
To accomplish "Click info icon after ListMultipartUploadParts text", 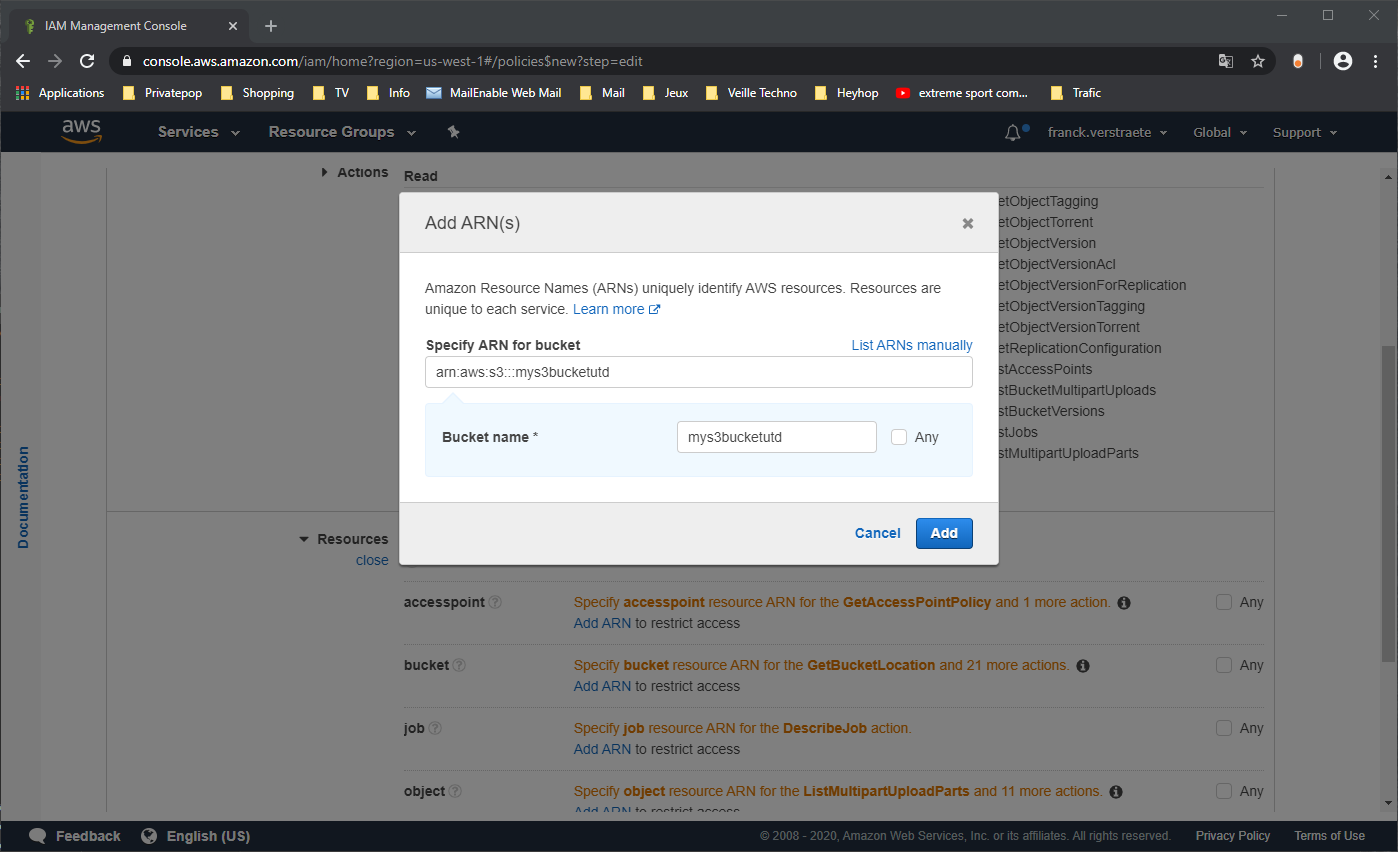I will pyautogui.click(x=1116, y=792).
